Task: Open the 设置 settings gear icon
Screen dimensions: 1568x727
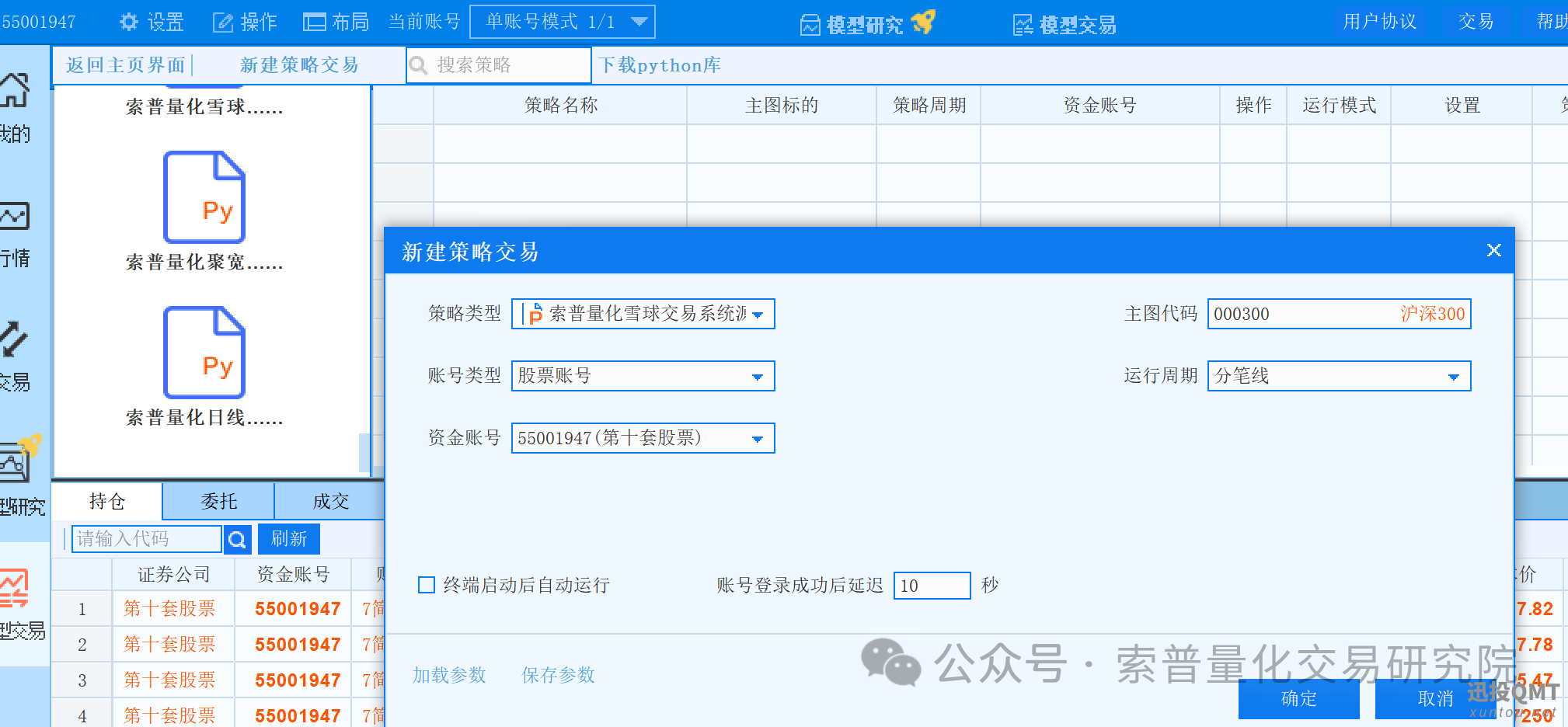Action: tap(130, 21)
